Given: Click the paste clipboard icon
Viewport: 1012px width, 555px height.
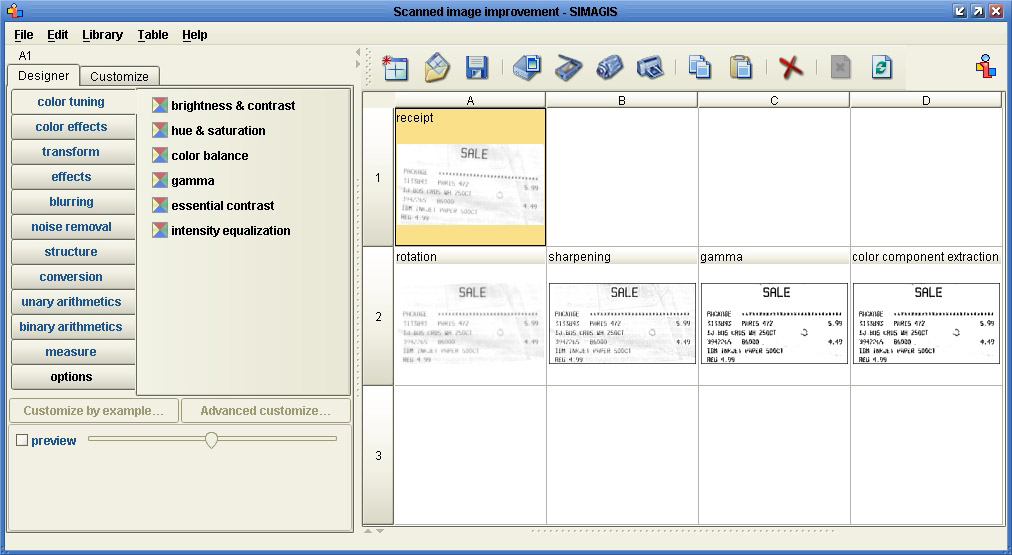Looking at the screenshot, I should pos(741,68).
